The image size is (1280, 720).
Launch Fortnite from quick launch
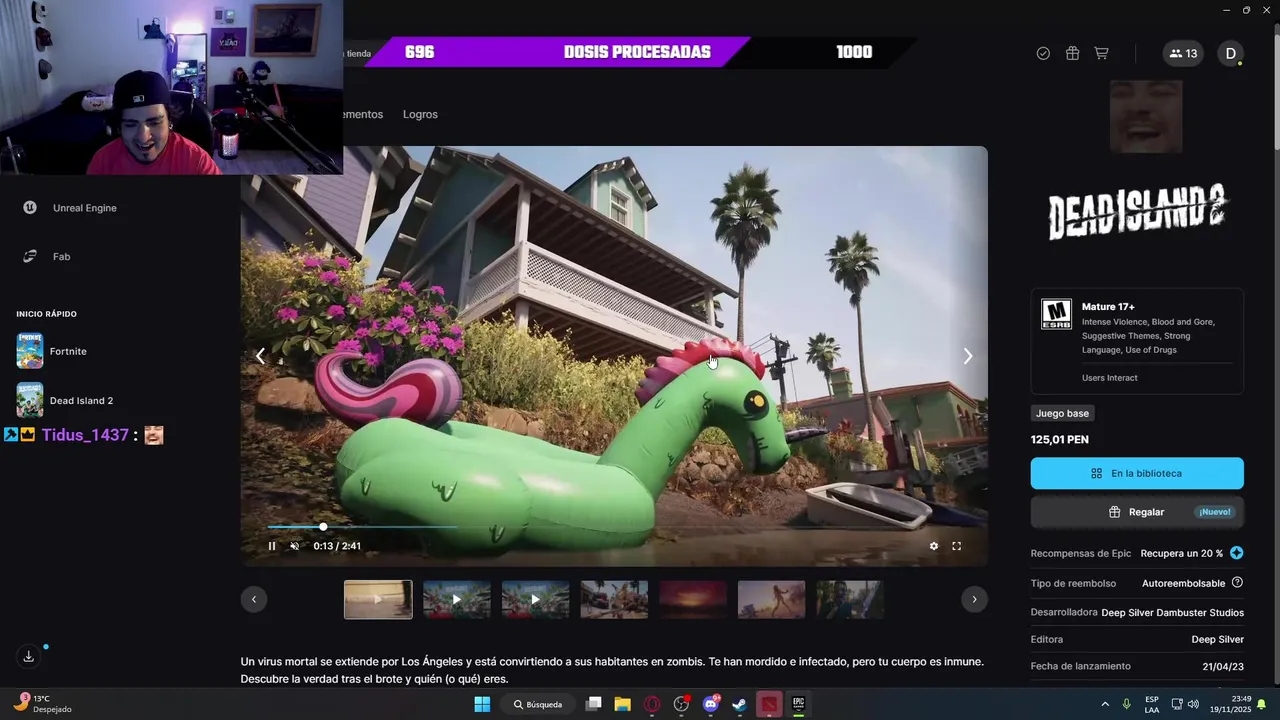52,351
